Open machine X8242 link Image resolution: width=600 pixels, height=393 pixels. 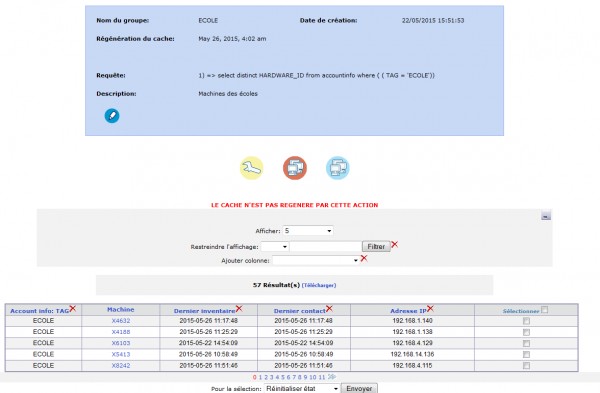(x=121, y=365)
